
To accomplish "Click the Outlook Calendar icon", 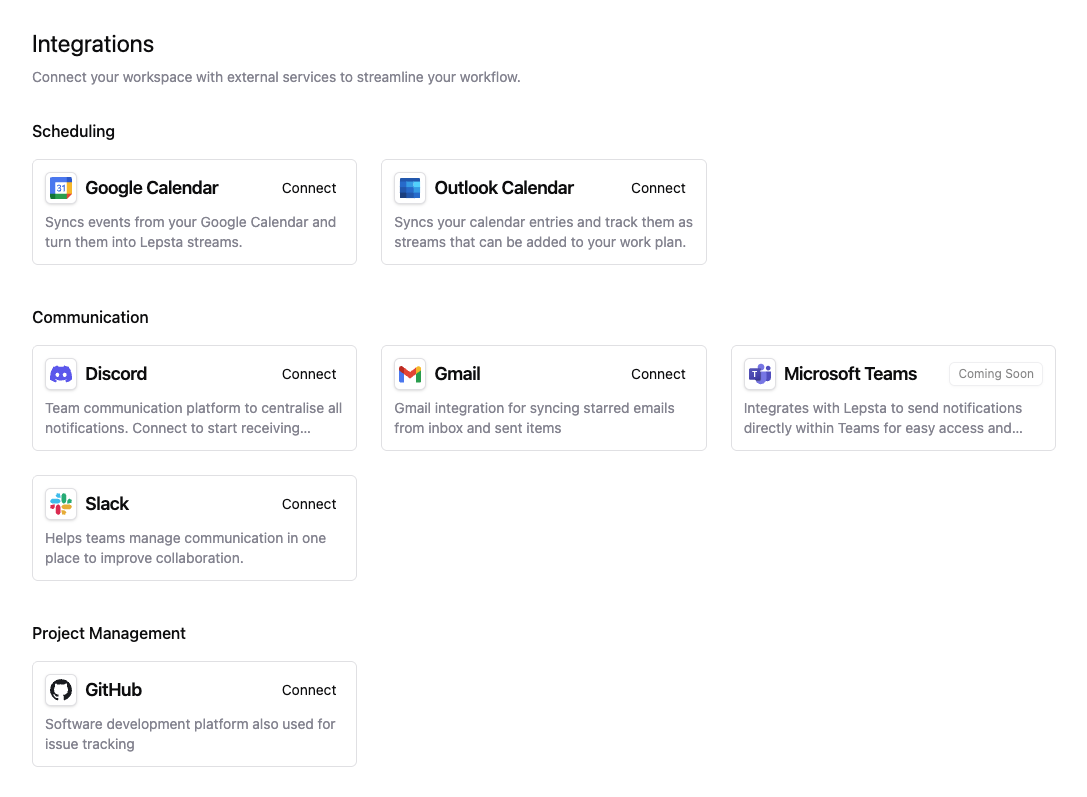I will 410,188.
